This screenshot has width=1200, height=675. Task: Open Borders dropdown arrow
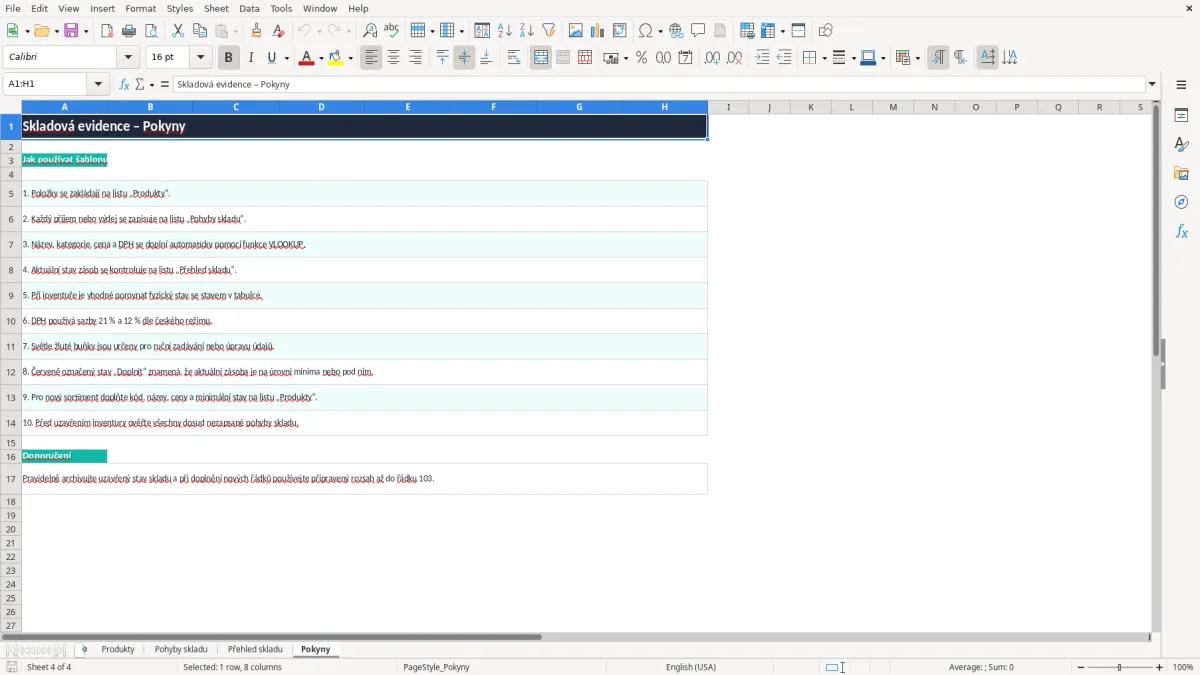823,58
